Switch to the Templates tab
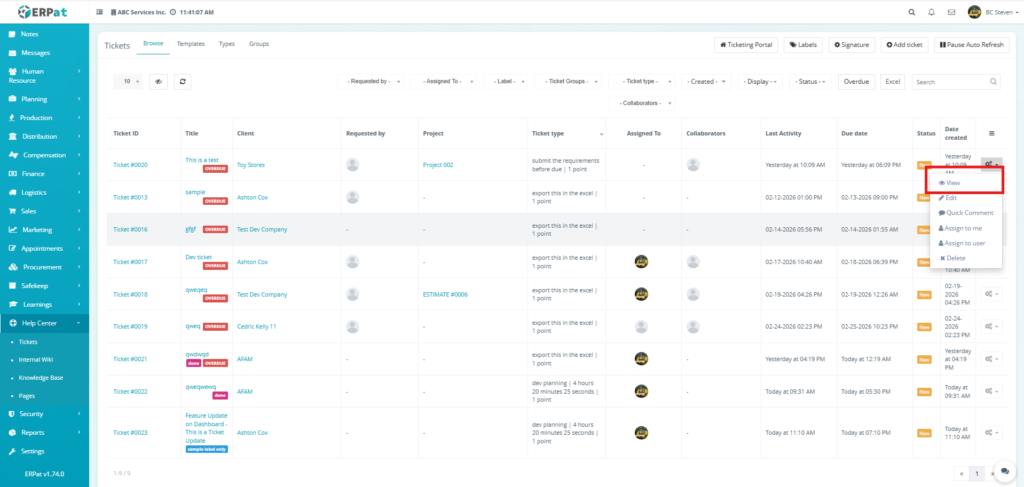1024x487 pixels. click(190, 44)
